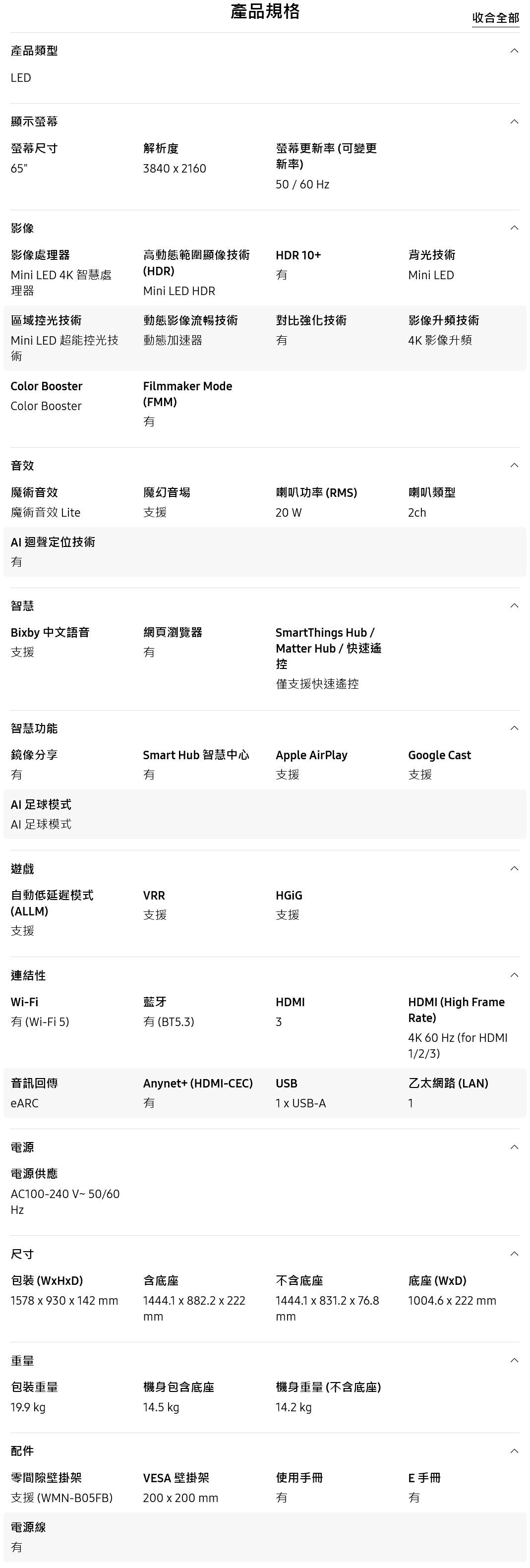Collapse the 影像 section chevron
530x1568 pixels.
[x=514, y=228]
